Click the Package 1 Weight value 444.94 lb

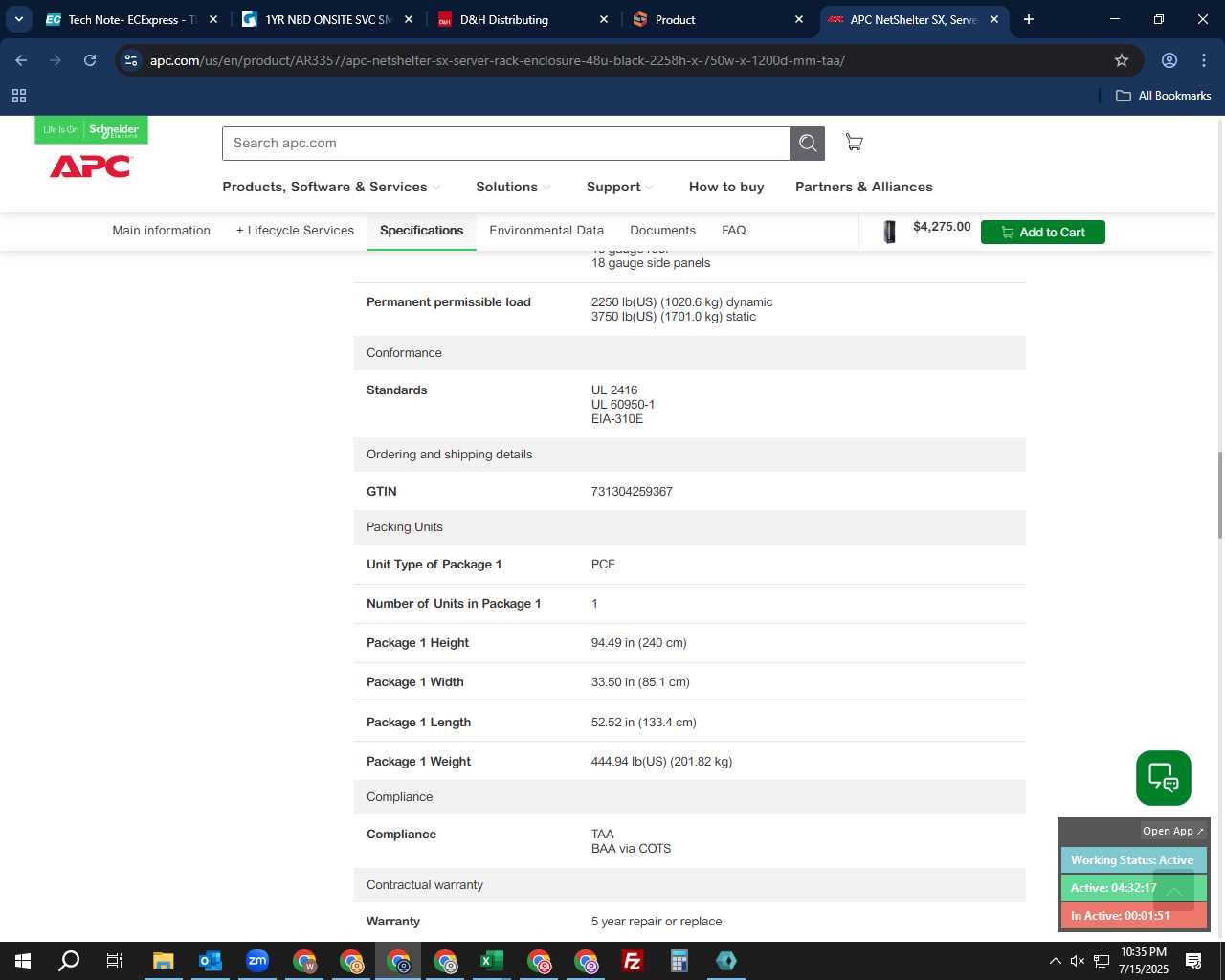coord(661,762)
